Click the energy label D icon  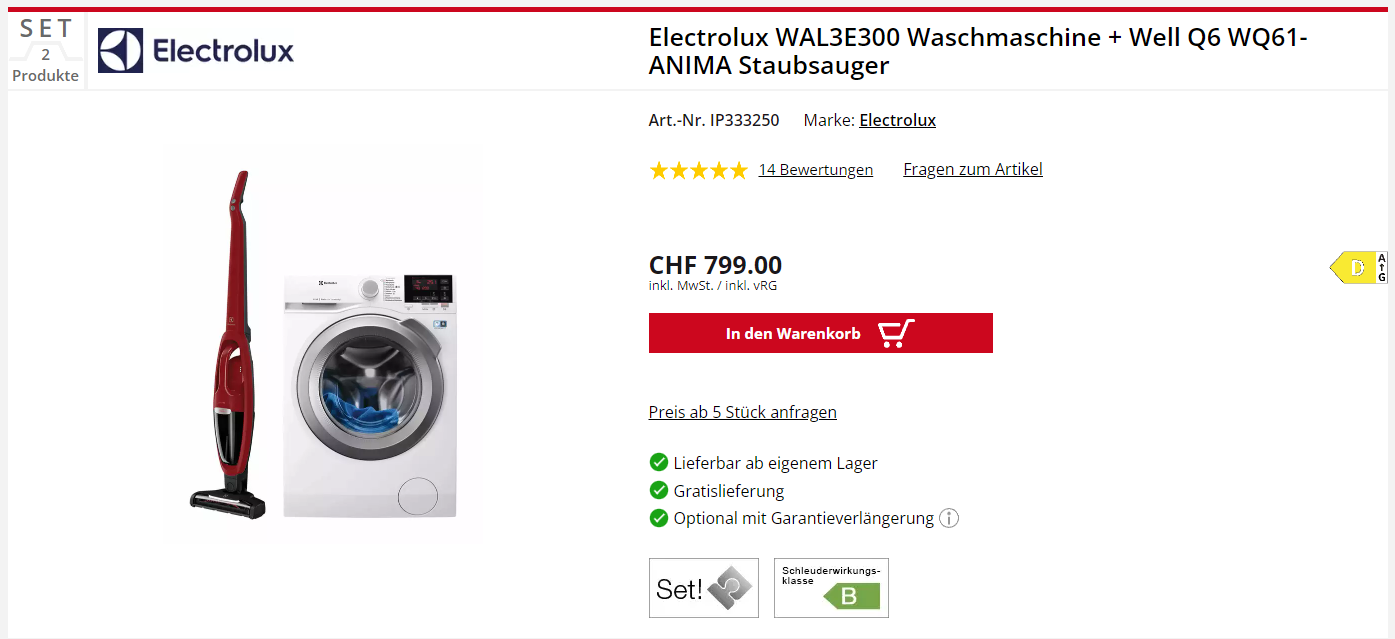click(1358, 267)
